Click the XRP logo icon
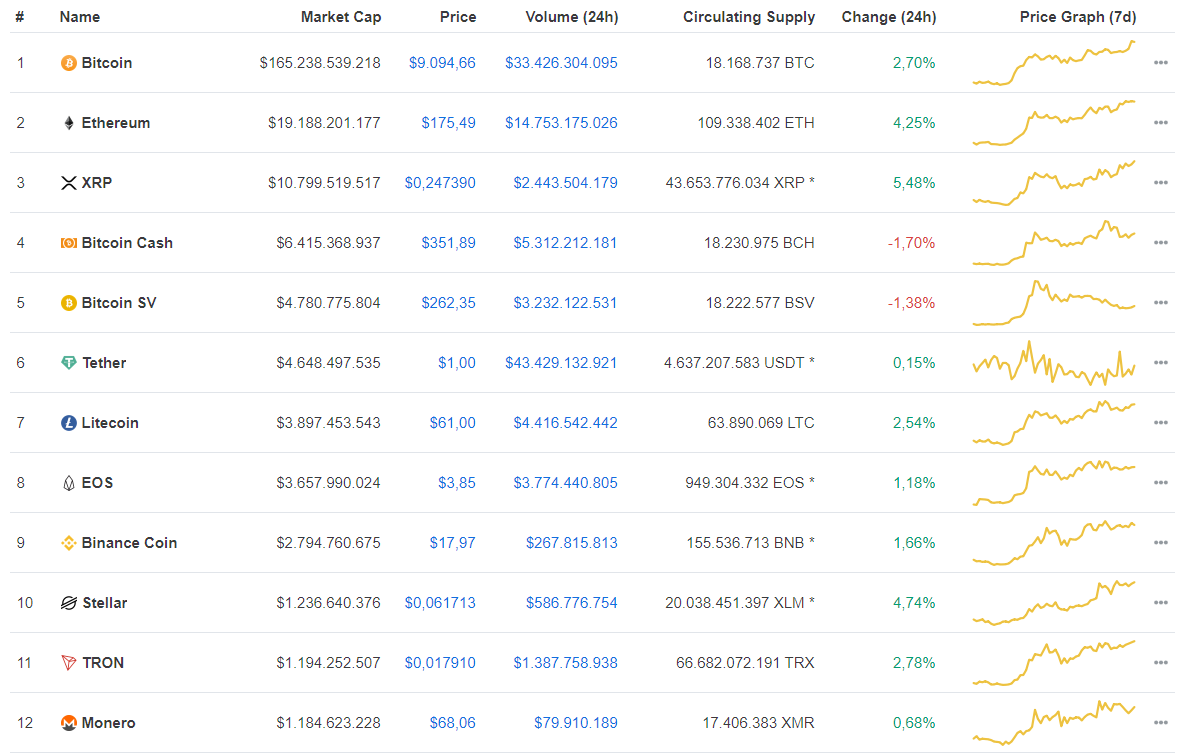Image resolution: width=1186 pixels, height=755 pixels. click(68, 183)
